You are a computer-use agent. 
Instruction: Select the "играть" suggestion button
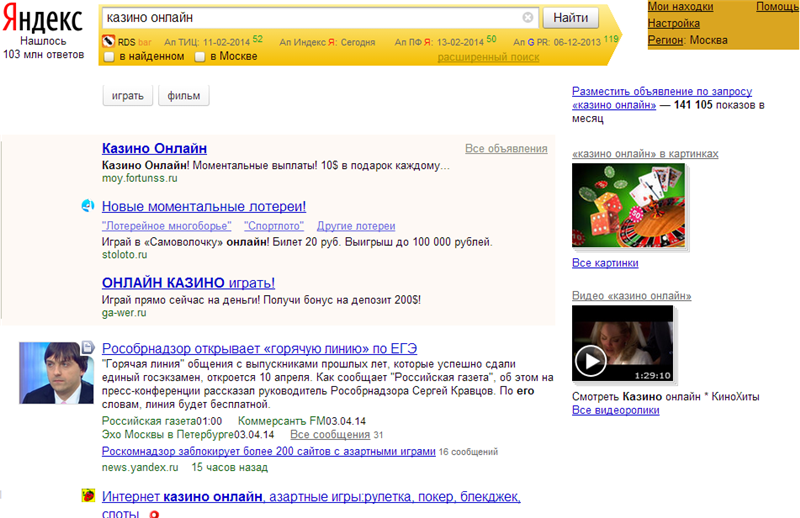128,95
